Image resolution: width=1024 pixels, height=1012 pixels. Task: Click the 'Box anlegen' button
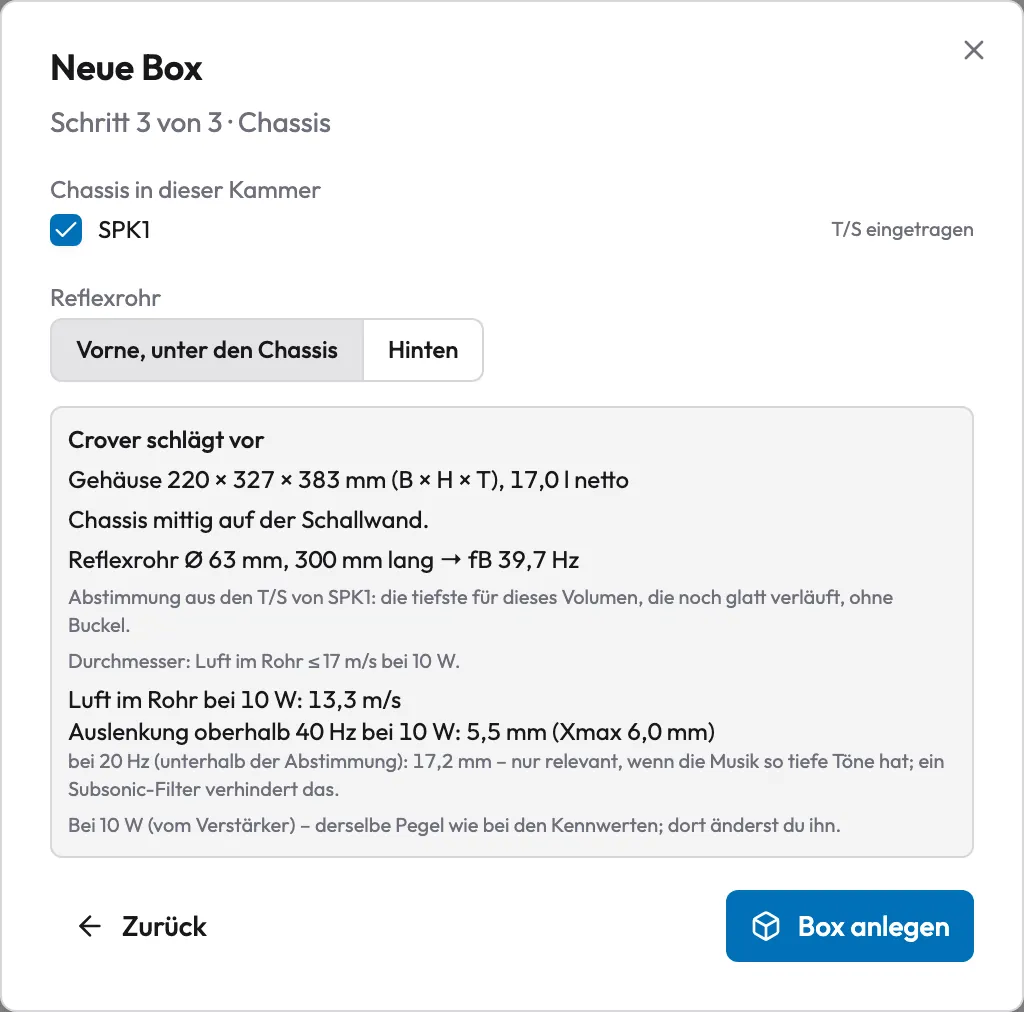tap(849, 926)
